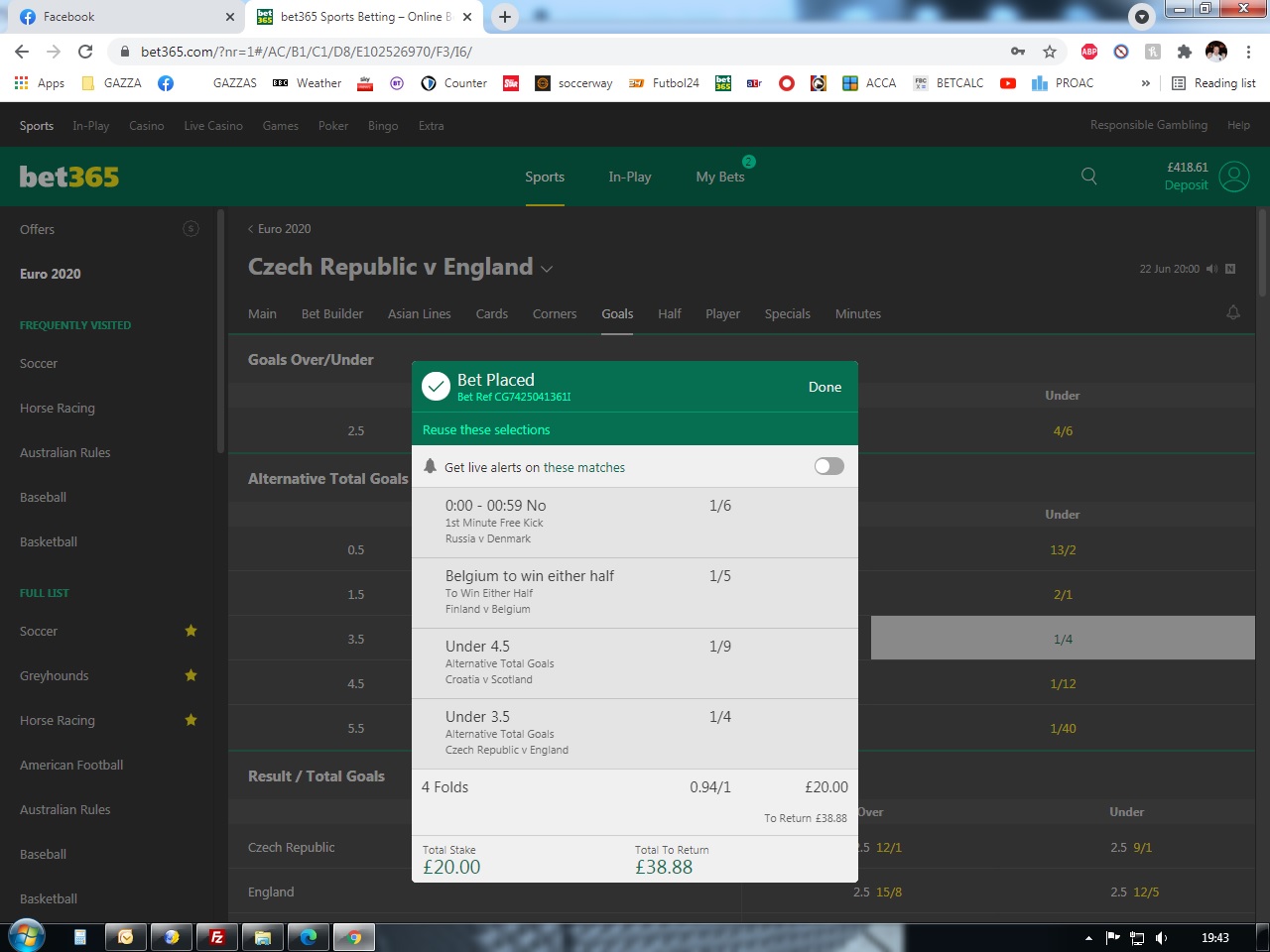Click the Under 4.5 selection row
This screenshot has width=1270, height=952.
click(x=635, y=662)
